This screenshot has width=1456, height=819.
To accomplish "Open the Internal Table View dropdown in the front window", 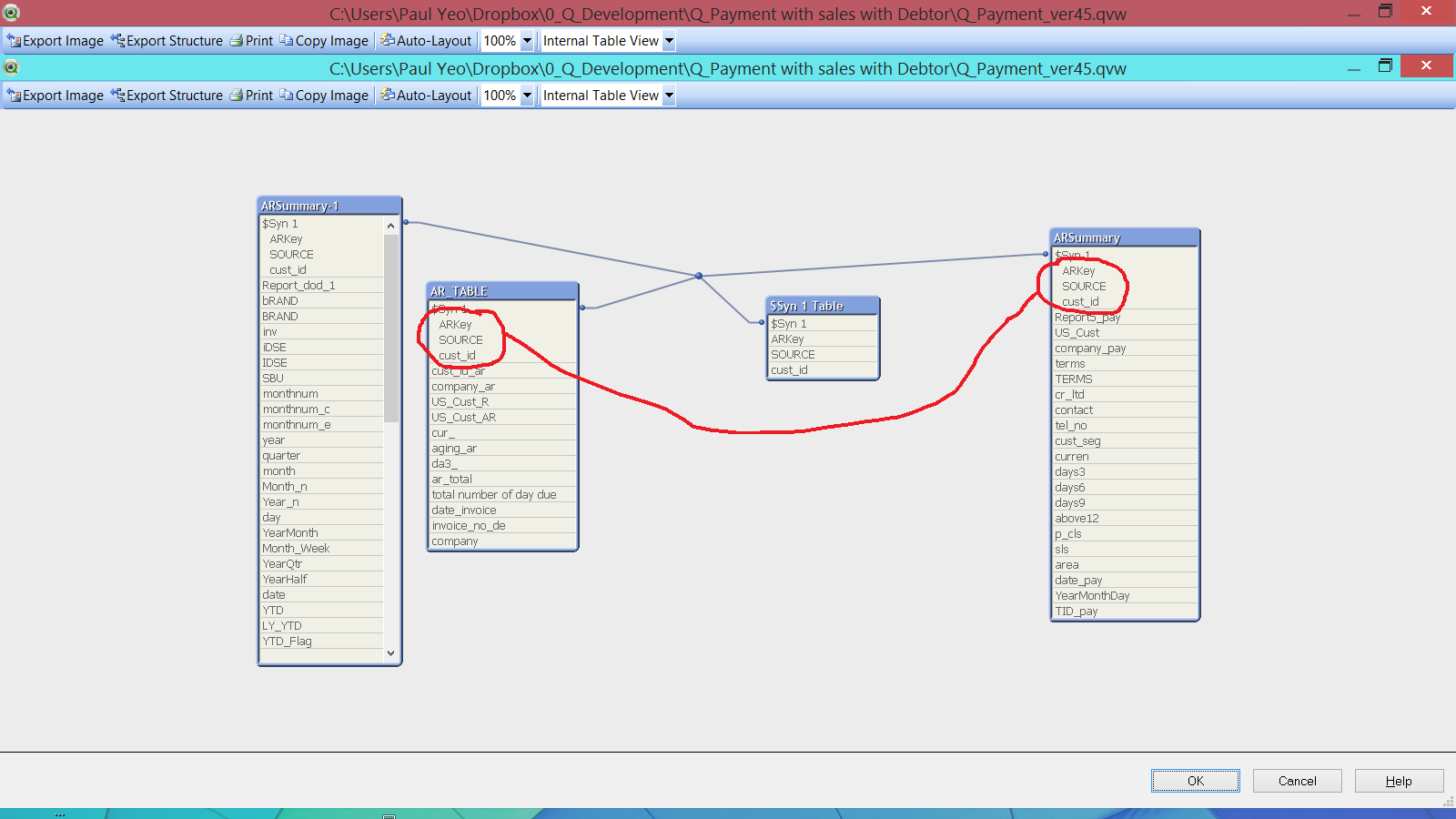I will coord(669,96).
